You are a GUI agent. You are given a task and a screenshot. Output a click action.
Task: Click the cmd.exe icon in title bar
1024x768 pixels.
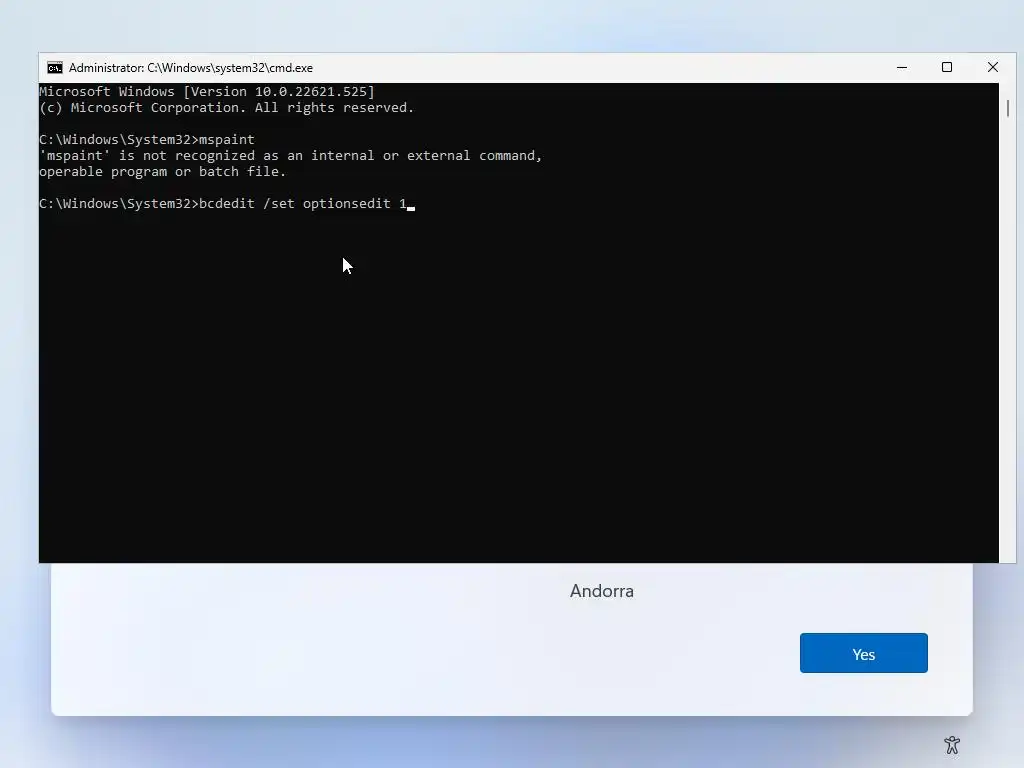pos(55,68)
